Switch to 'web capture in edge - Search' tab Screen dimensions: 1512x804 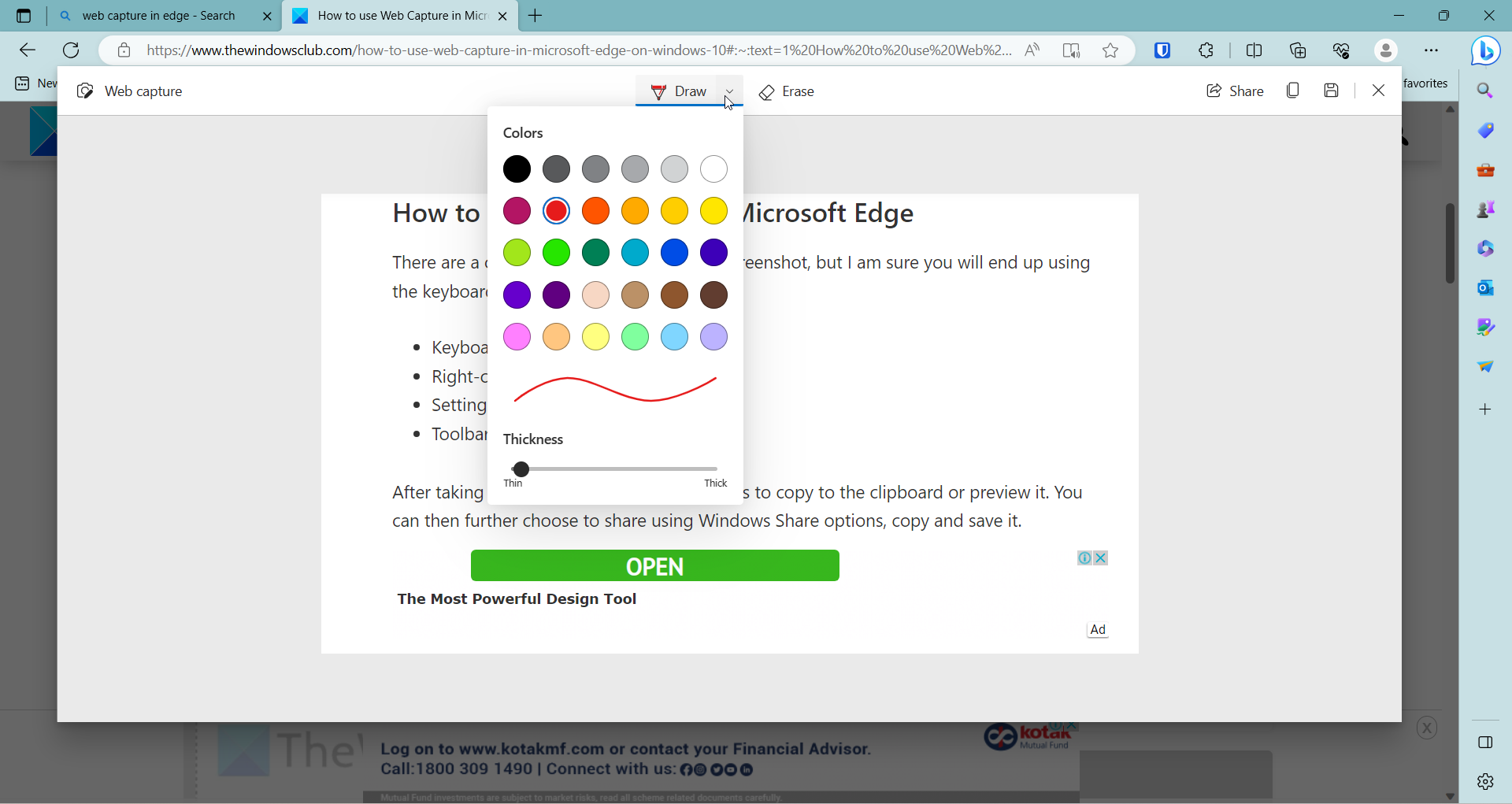tap(157, 16)
